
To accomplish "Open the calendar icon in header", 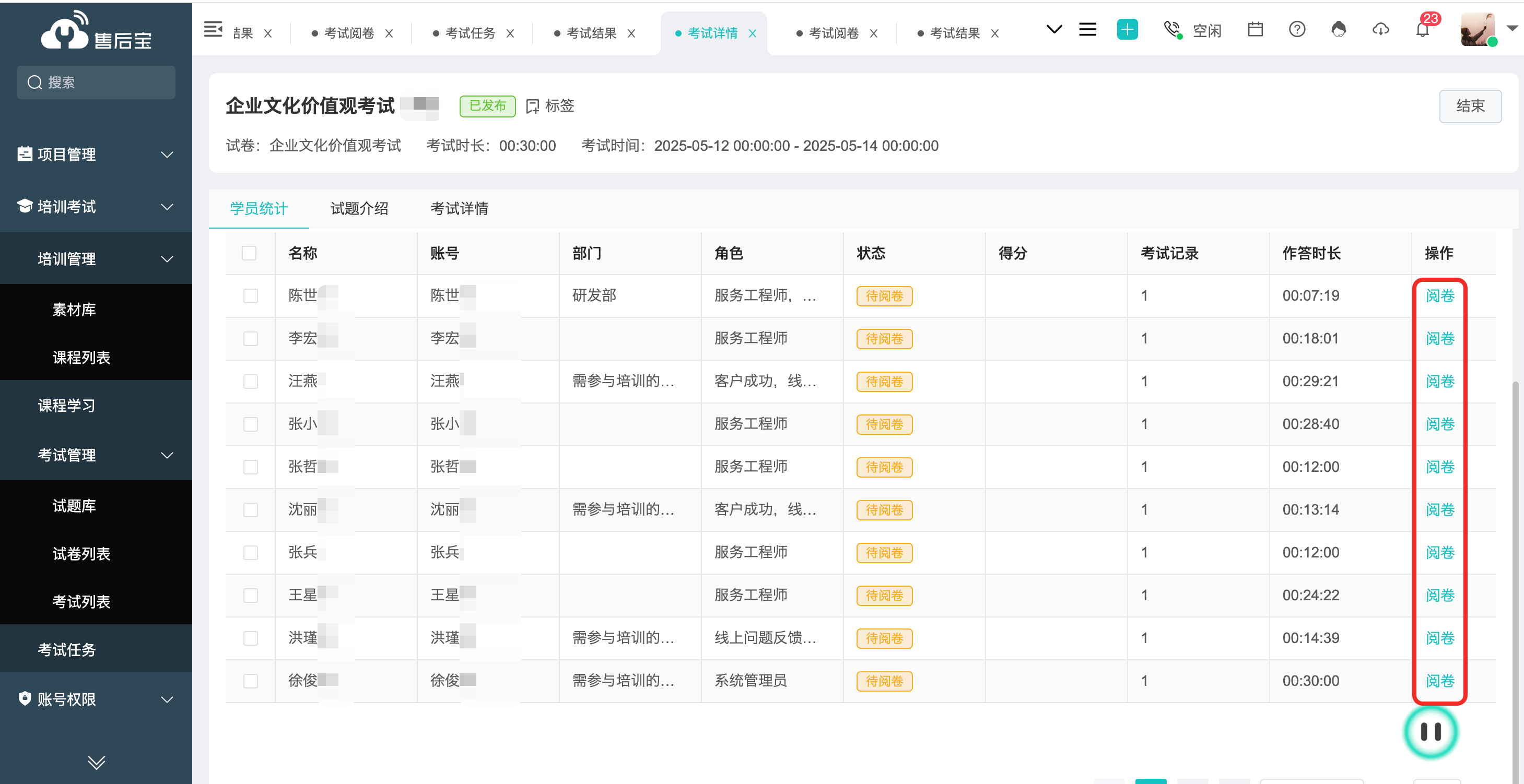I will (x=1255, y=29).
